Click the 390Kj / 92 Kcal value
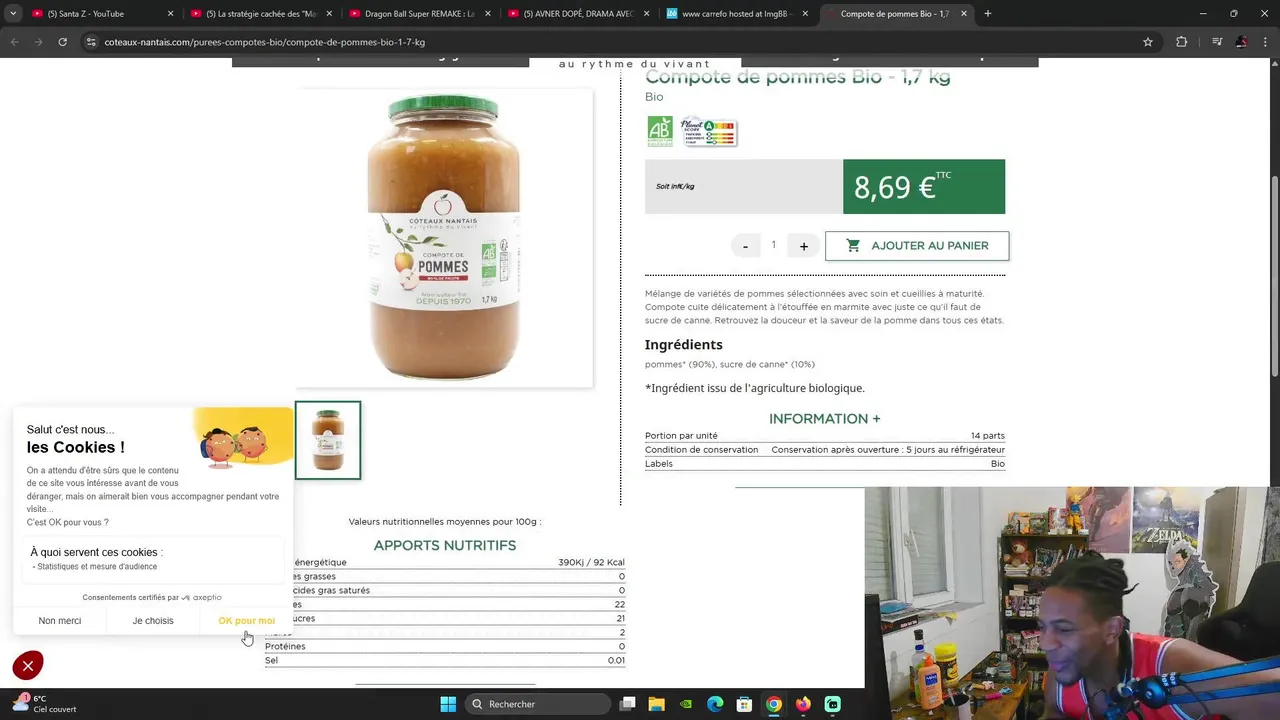This screenshot has height=720, width=1280. pyautogui.click(x=591, y=562)
